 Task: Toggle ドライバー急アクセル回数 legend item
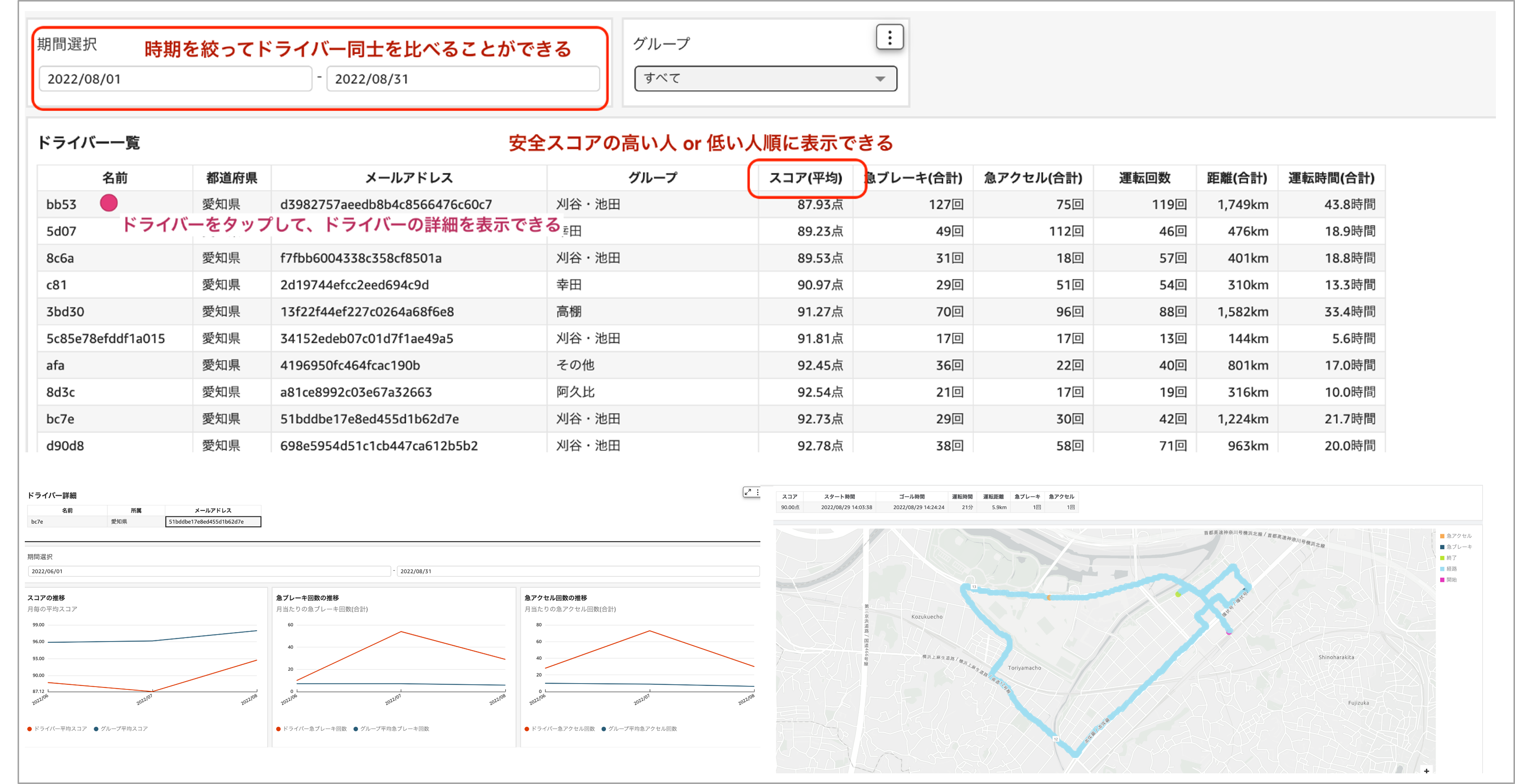(x=560, y=729)
